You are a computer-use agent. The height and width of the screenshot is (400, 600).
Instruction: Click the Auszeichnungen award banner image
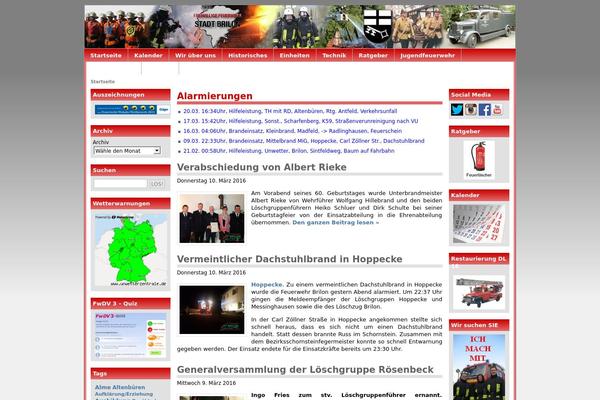pyautogui.click(x=132, y=109)
